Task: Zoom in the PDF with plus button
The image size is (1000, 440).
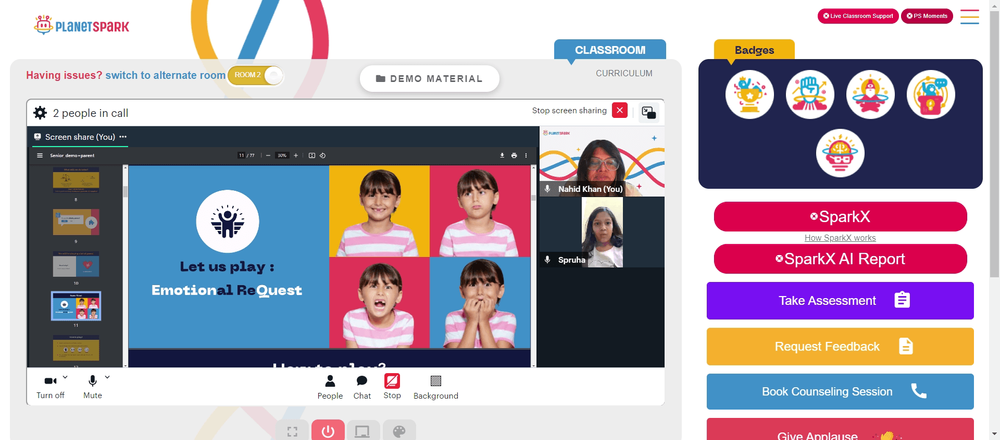Action: coord(296,156)
